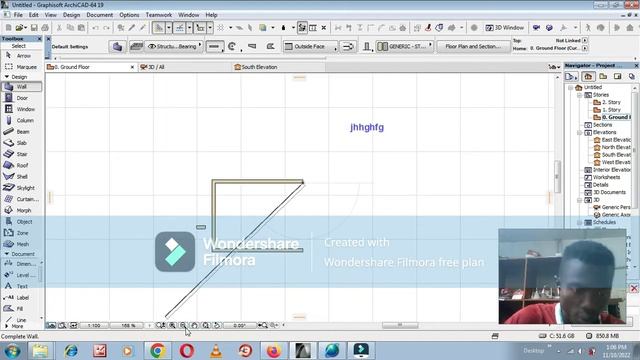Click the orientation angle 0.00° field
640x360 pixels.
click(239, 325)
